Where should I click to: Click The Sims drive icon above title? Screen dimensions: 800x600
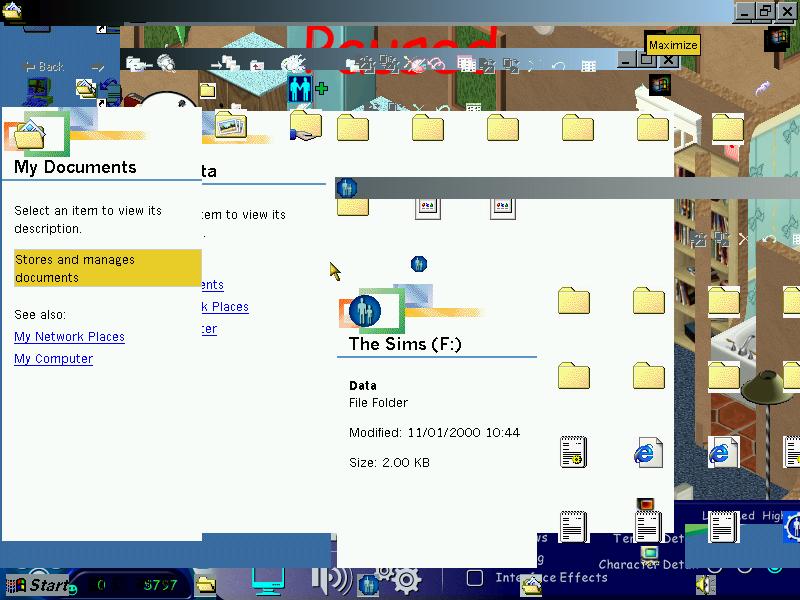[x=371, y=310]
